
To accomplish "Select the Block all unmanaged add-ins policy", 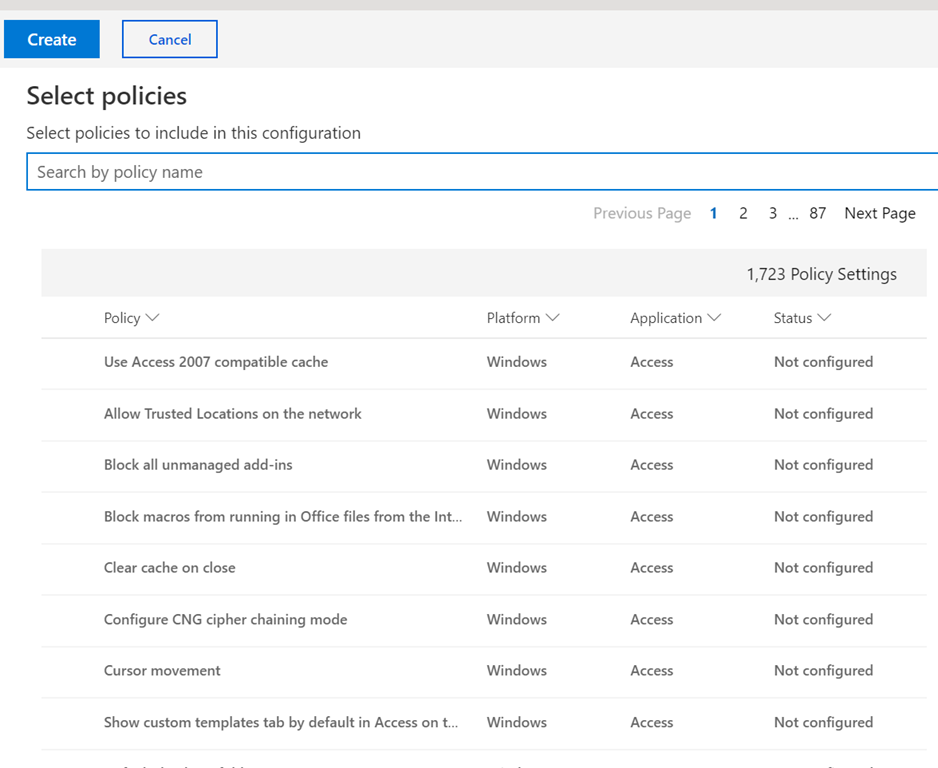I will coord(198,465).
